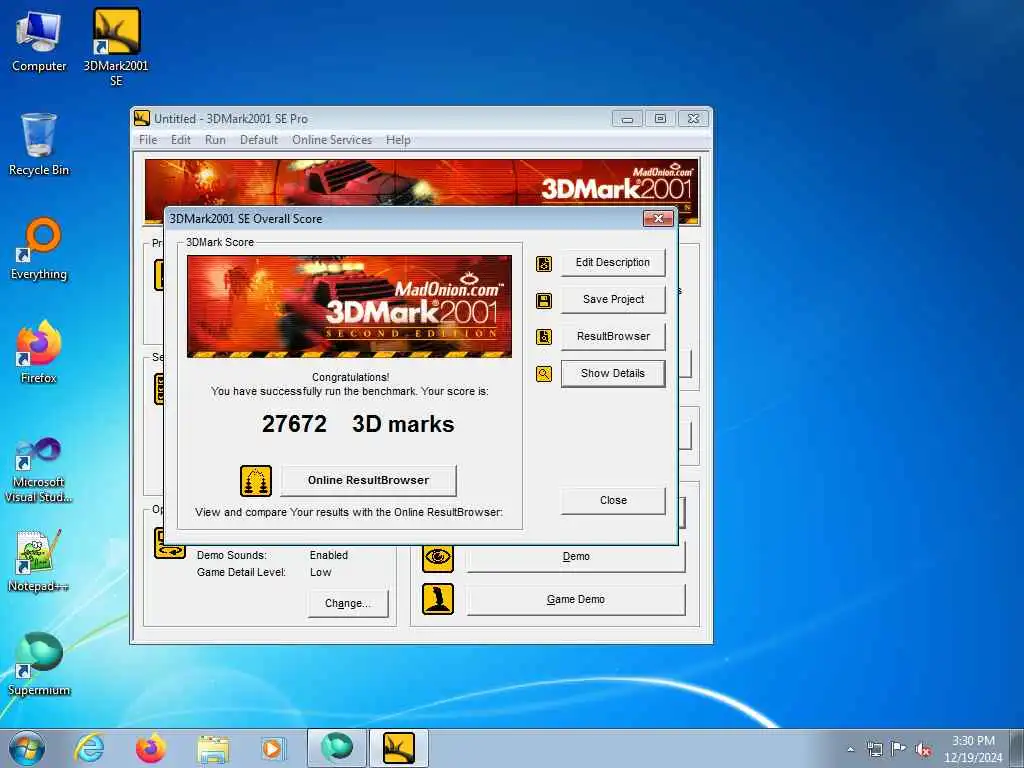Launch Internet Explorer from the taskbar

[x=89, y=748]
